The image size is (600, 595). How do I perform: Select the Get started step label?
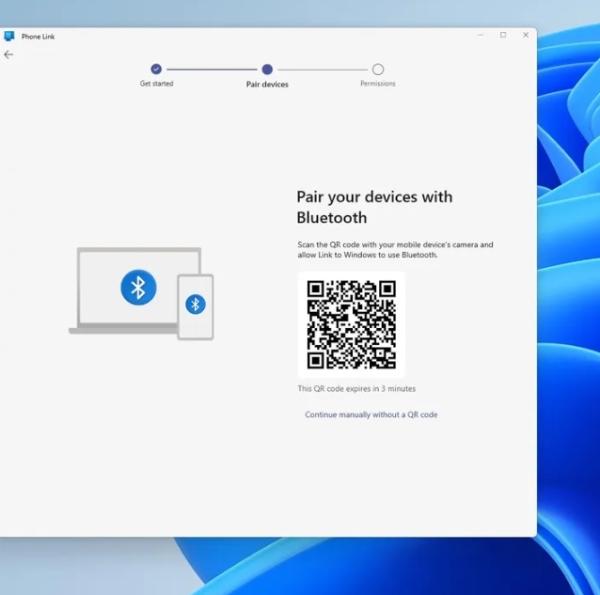point(157,83)
